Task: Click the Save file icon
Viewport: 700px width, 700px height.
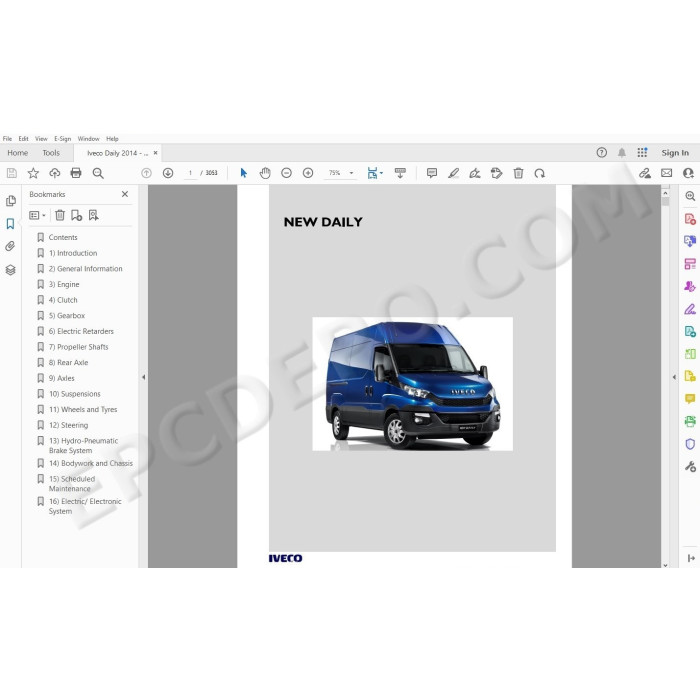Action: [x=12, y=173]
